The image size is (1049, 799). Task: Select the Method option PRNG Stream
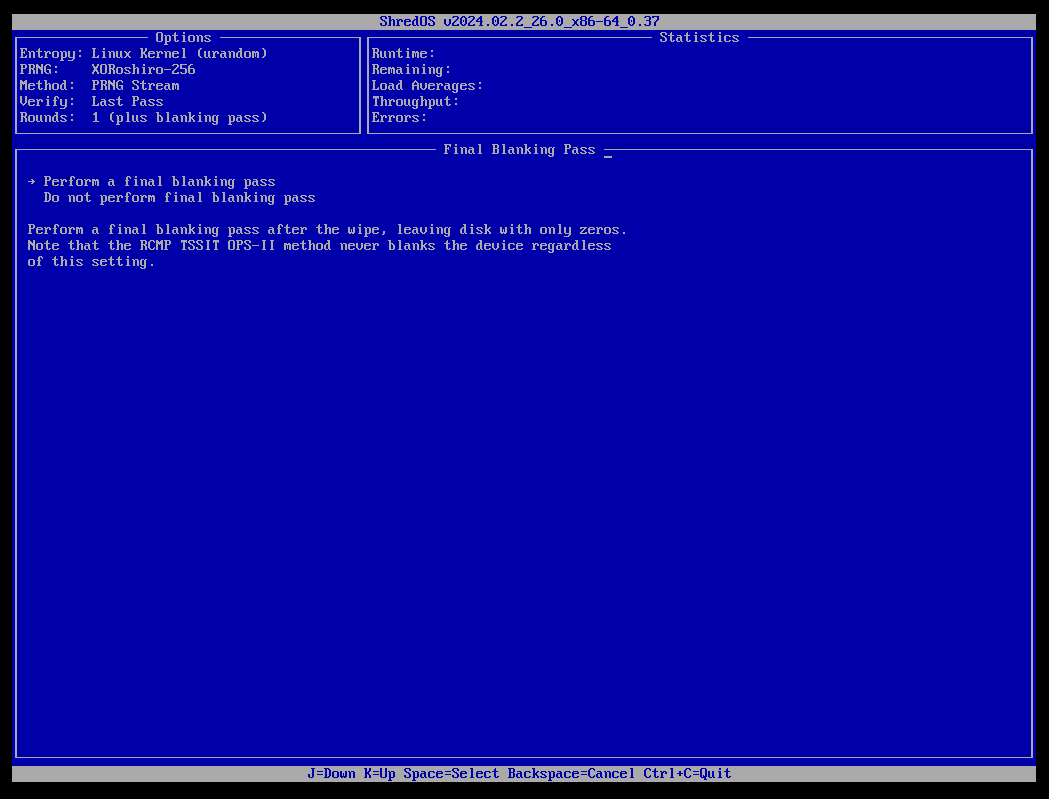click(135, 85)
